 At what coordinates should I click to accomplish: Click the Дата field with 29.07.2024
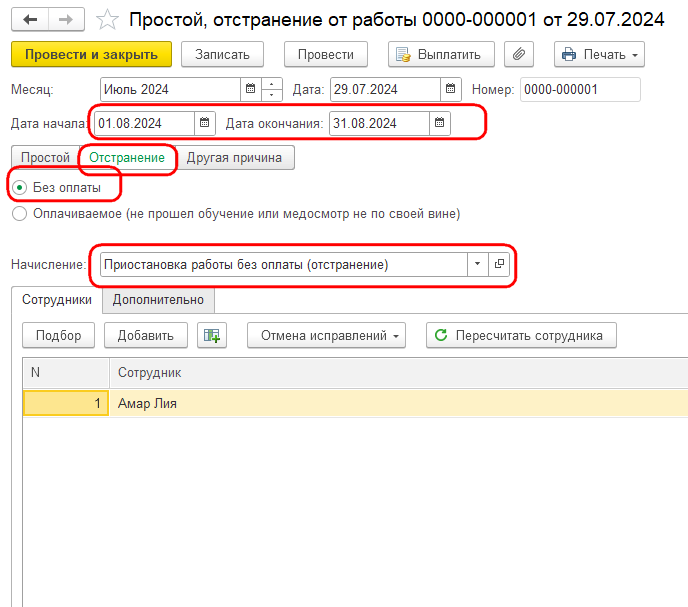click(x=385, y=89)
